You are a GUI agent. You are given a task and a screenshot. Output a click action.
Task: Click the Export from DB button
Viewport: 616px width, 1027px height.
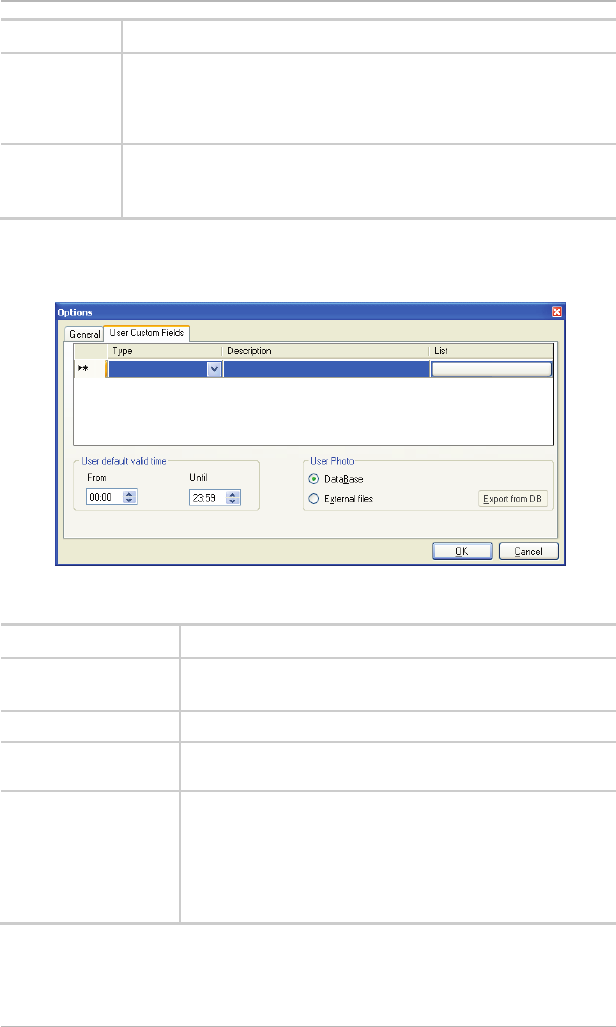[512, 499]
